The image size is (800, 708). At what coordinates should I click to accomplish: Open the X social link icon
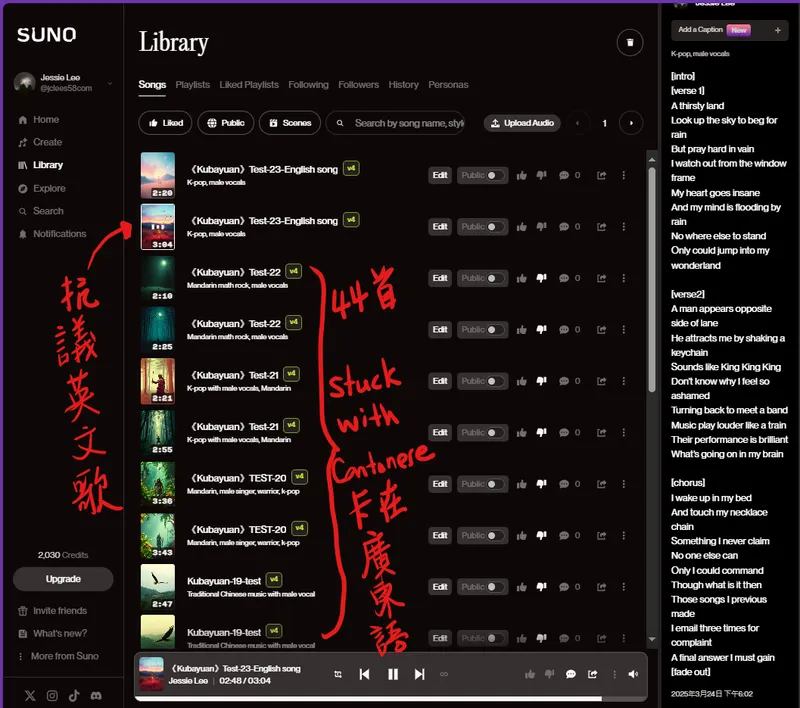pyautogui.click(x=30, y=696)
